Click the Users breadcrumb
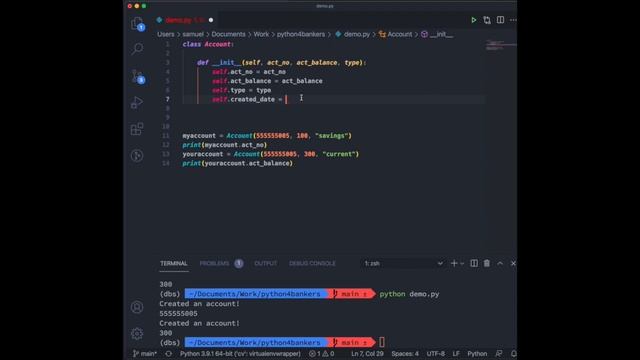 (x=166, y=34)
